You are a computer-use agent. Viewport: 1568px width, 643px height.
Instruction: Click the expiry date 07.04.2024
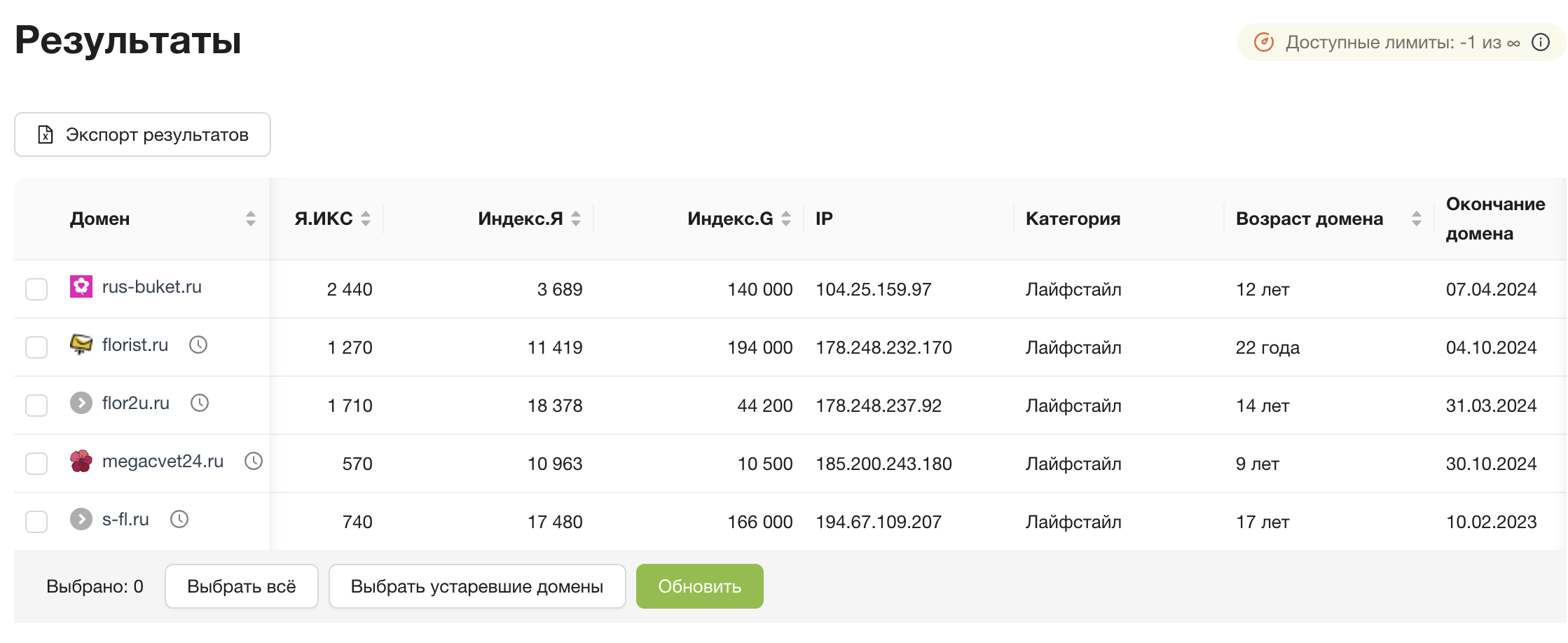1492,289
